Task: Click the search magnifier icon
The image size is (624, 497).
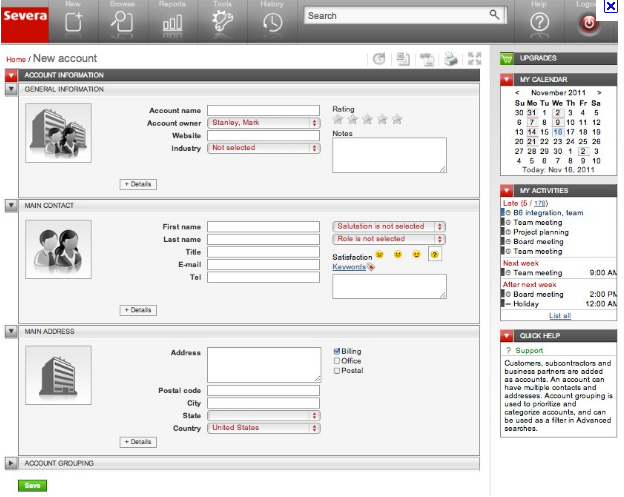Action: [x=494, y=15]
